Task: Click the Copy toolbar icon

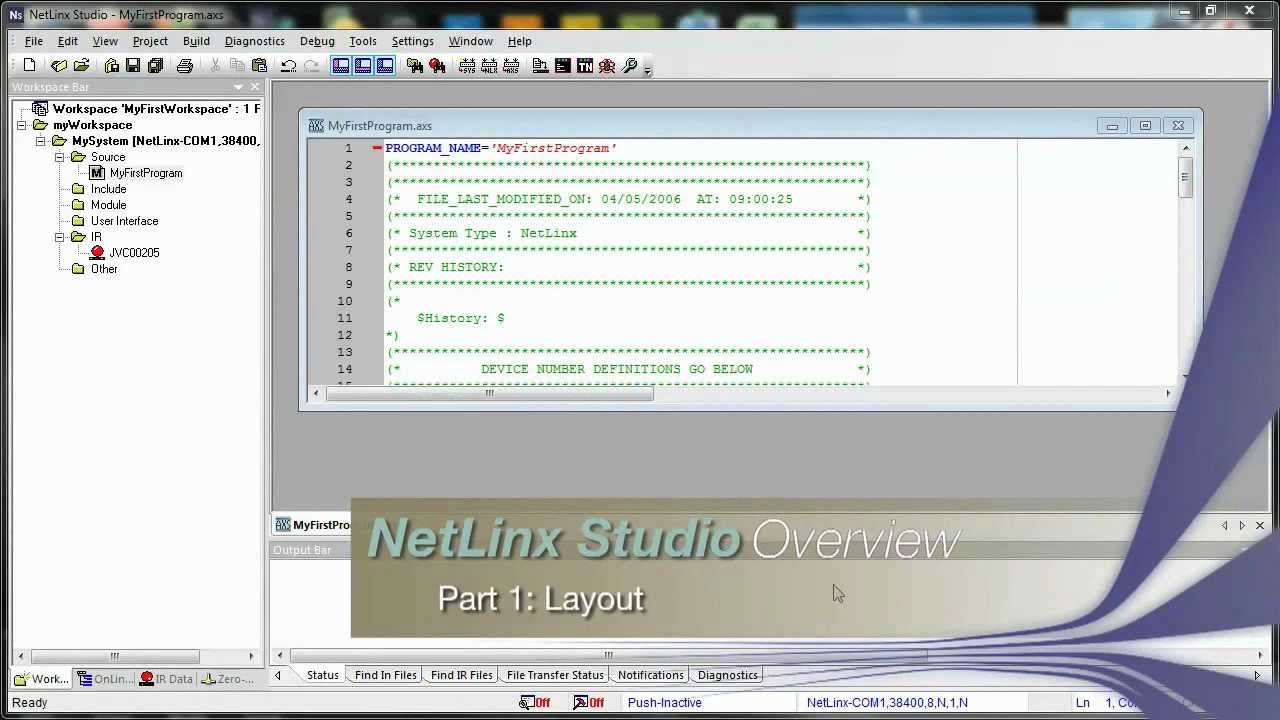Action: point(237,66)
